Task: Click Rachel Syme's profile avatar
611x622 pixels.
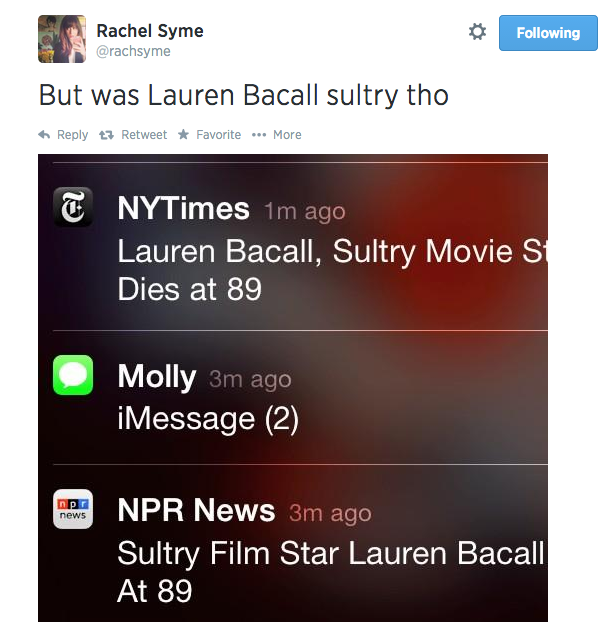Action: point(62,39)
